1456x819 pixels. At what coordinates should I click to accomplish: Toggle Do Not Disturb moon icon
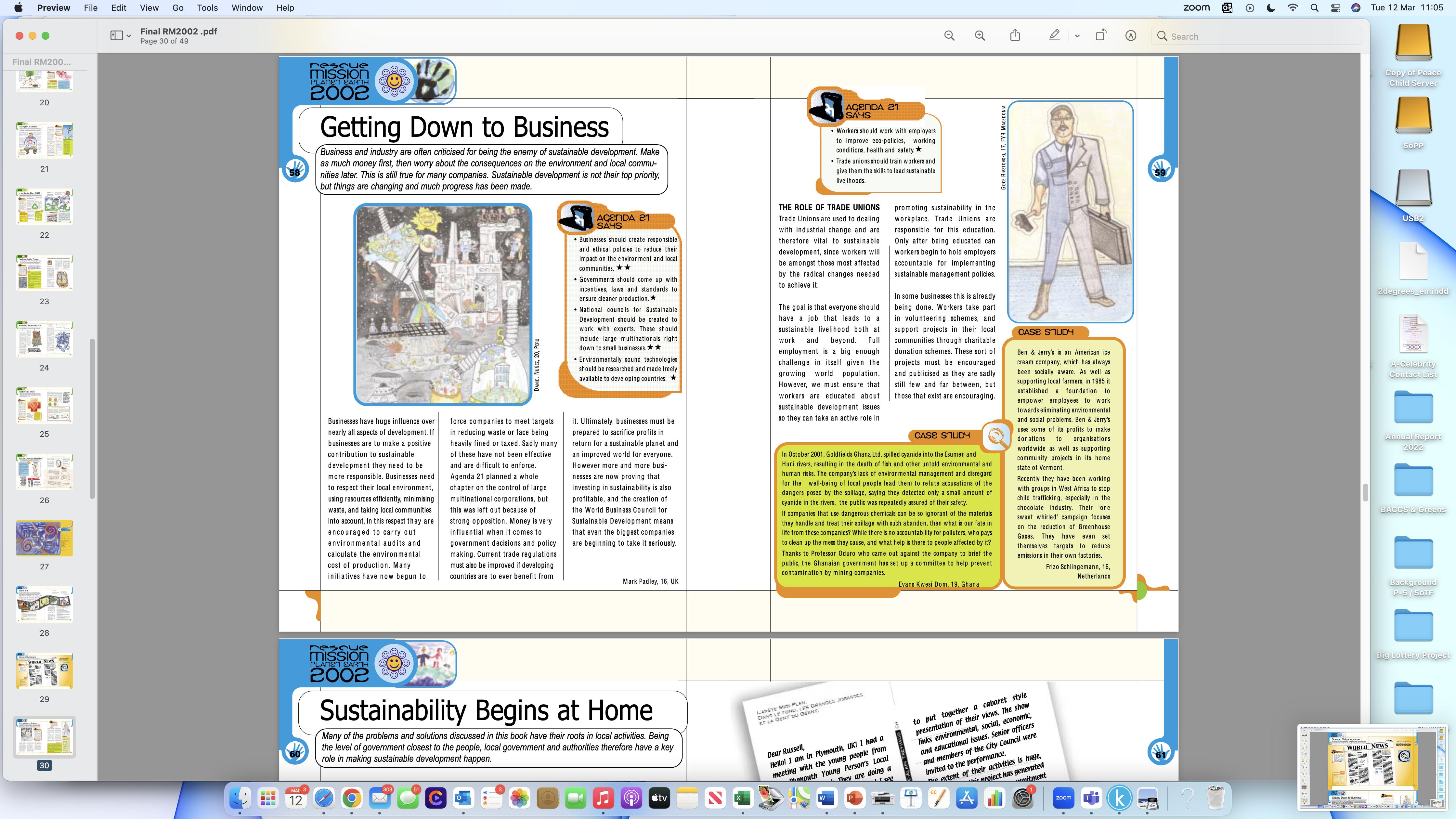(x=1271, y=8)
